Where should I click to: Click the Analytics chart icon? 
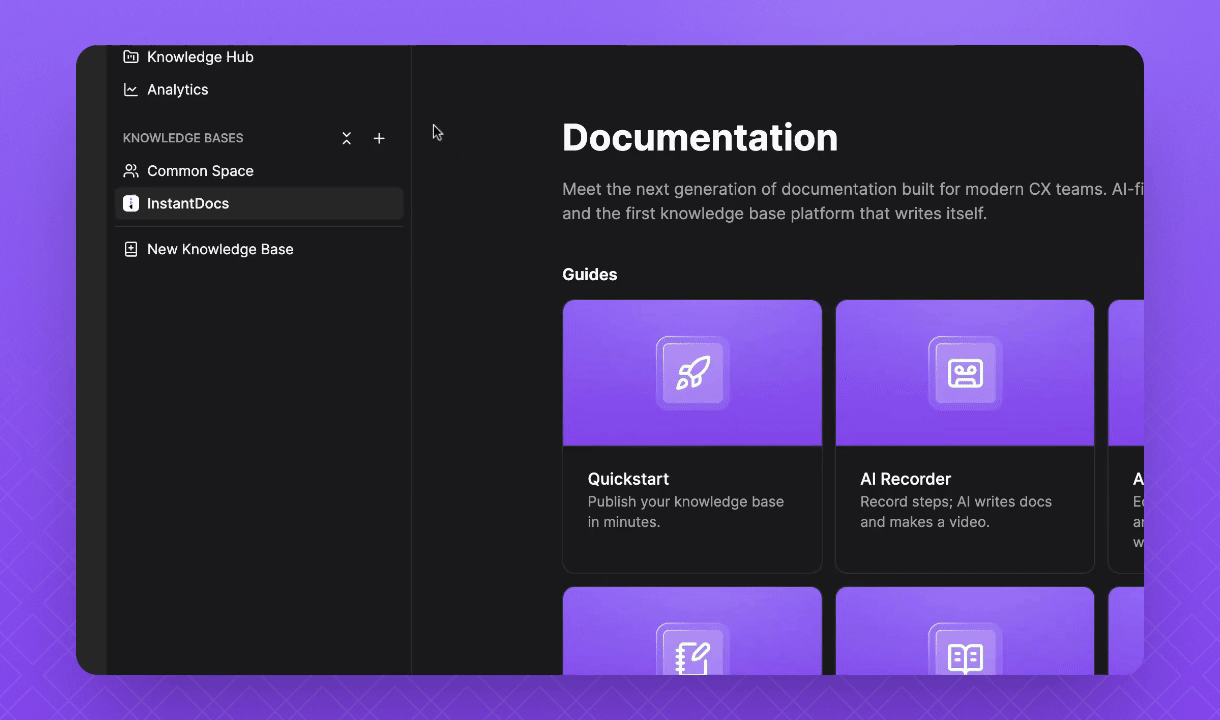[x=131, y=90]
